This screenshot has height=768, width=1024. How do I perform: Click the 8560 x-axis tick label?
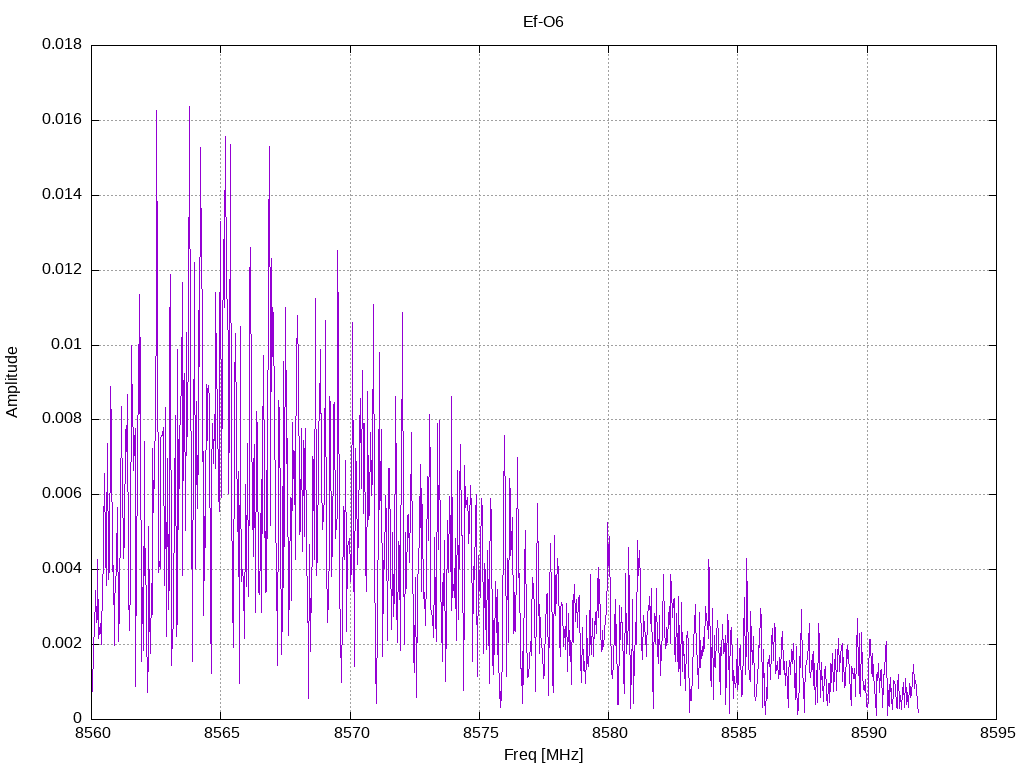click(92, 733)
